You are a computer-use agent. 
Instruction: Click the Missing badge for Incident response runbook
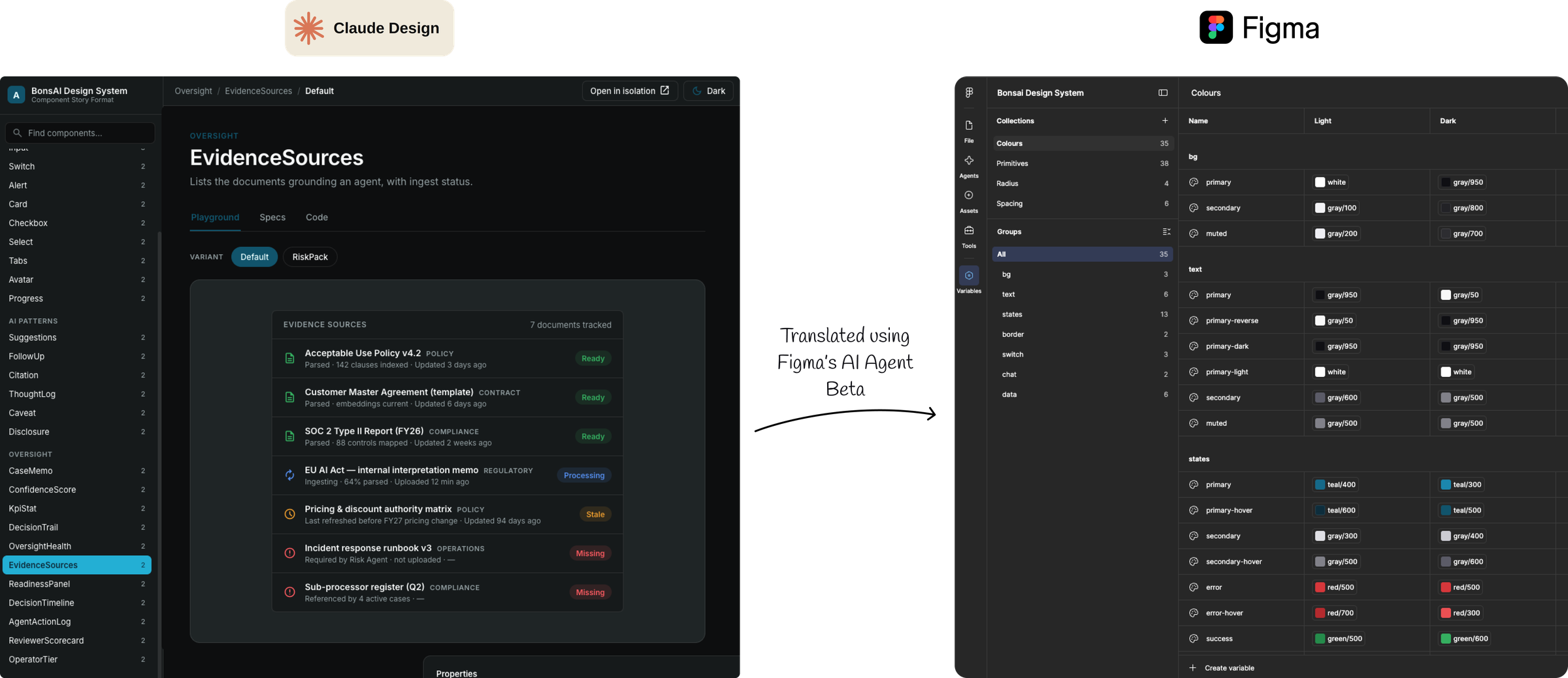(x=590, y=553)
